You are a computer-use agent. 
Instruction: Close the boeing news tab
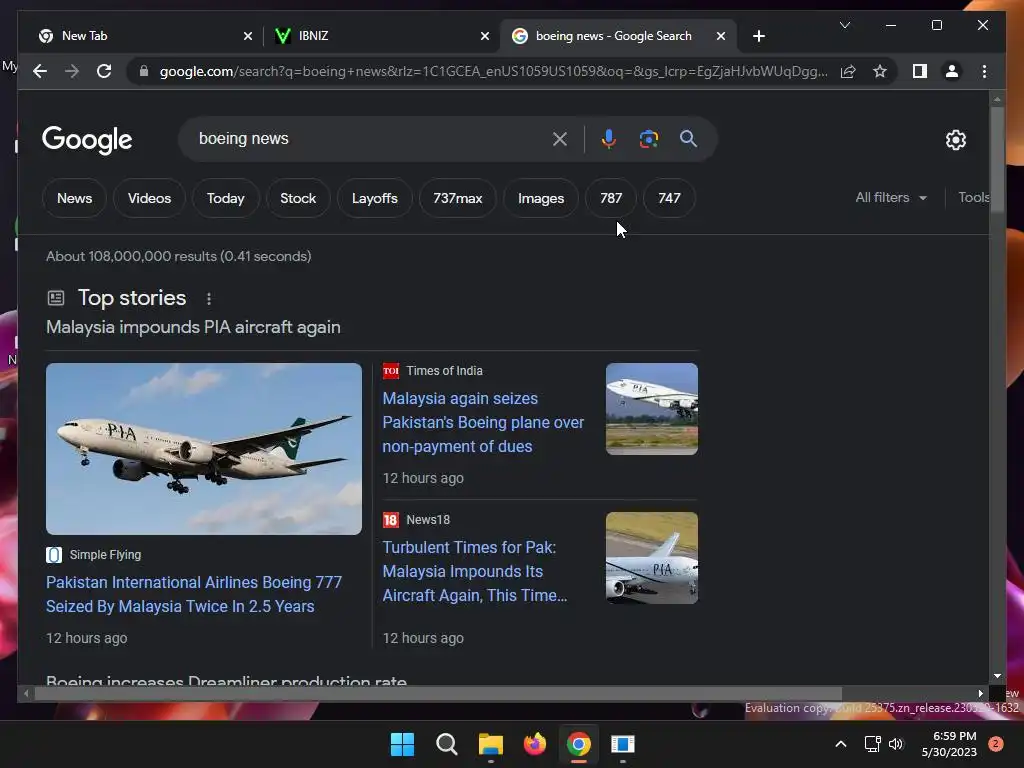721,36
